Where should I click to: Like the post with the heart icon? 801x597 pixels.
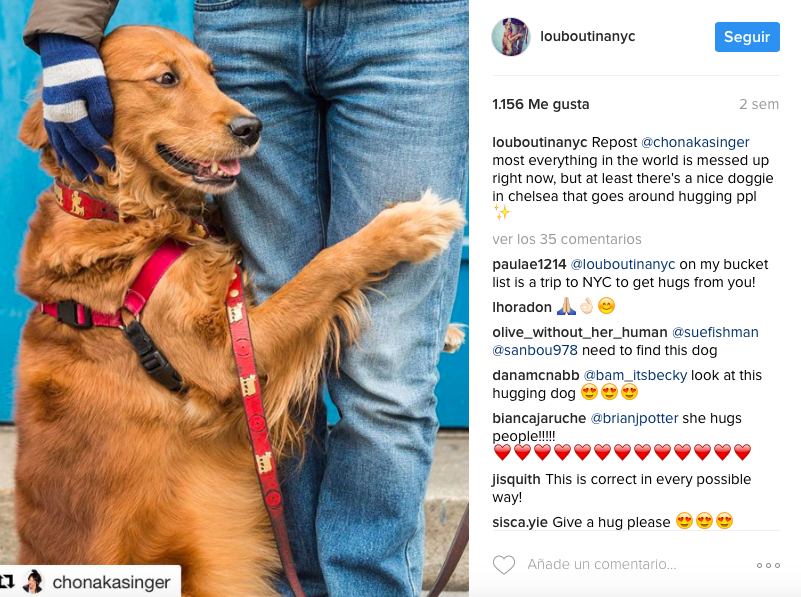pyautogui.click(x=504, y=564)
